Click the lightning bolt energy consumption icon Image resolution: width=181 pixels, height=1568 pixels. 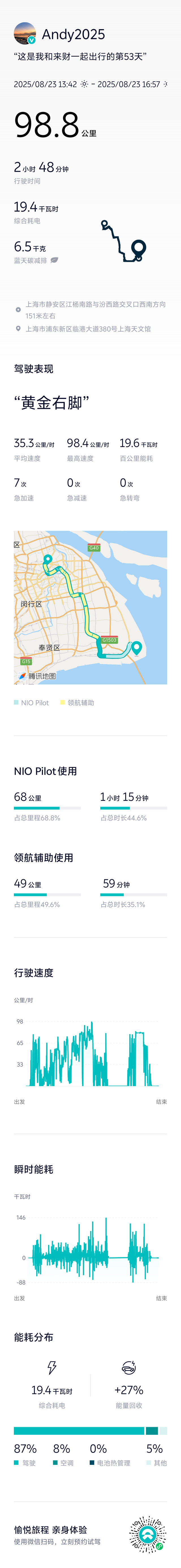click(52, 1368)
